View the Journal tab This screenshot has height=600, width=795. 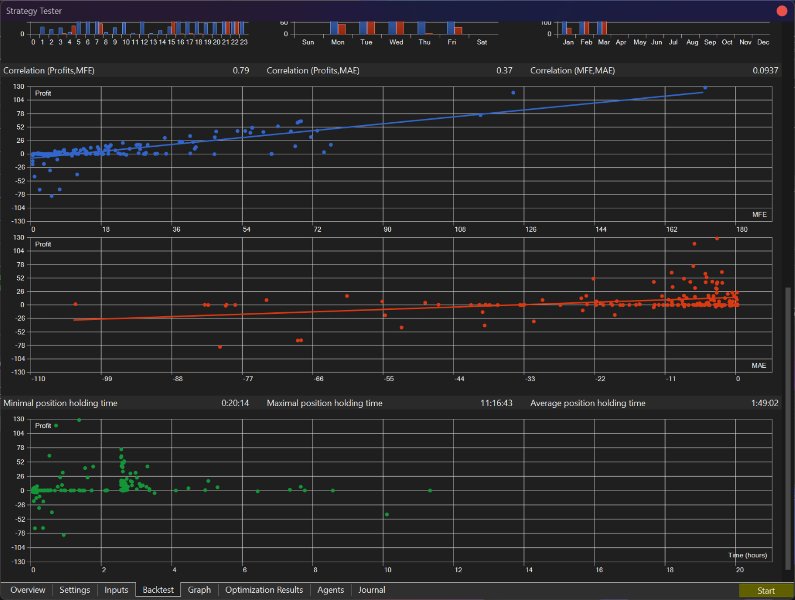click(372, 590)
